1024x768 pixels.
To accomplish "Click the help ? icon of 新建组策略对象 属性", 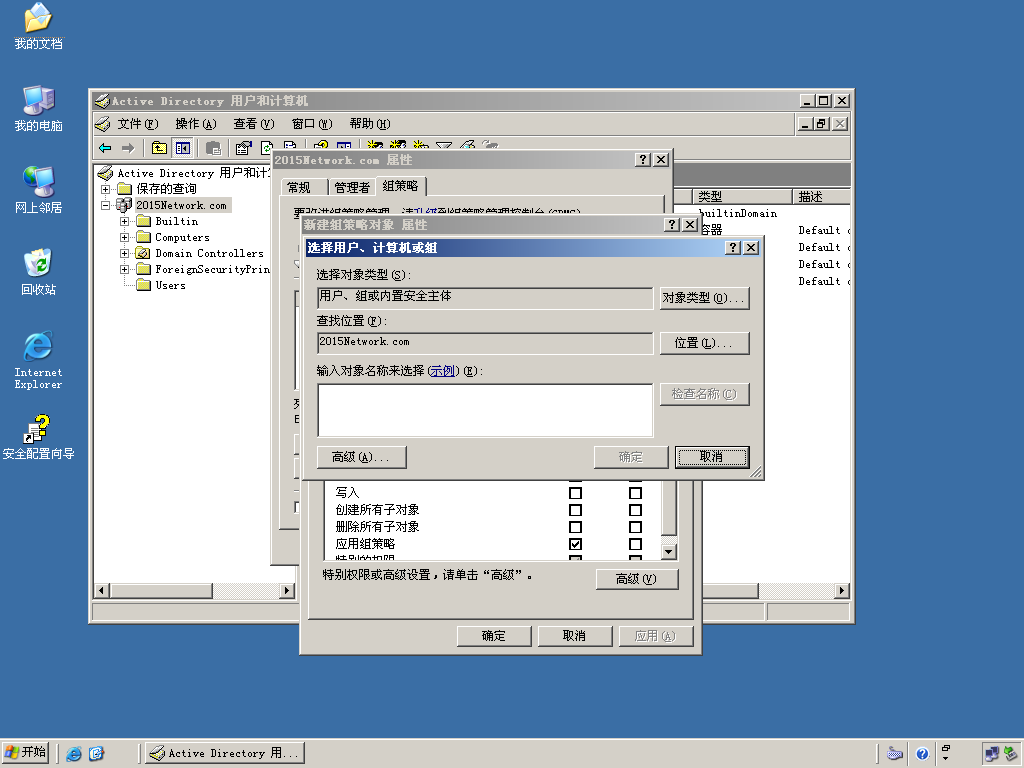I will click(x=671, y=224).
